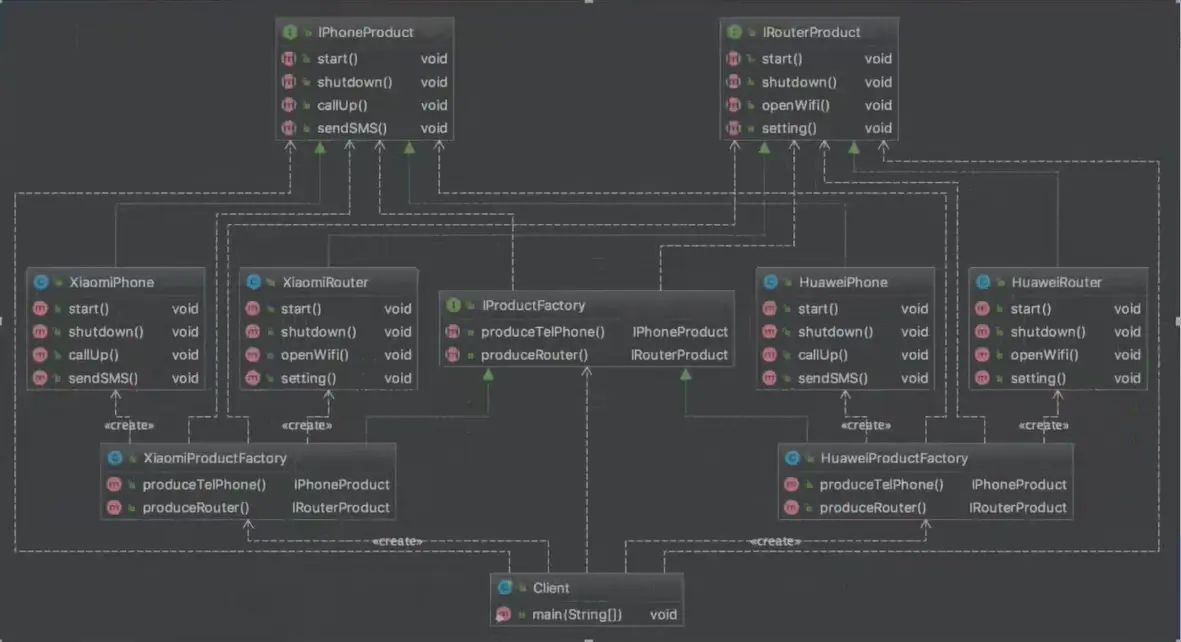Select the HuaweiProductFactory class title
Screen dimensions: 1181x642
pyautogui.click(x=894, y=458)
